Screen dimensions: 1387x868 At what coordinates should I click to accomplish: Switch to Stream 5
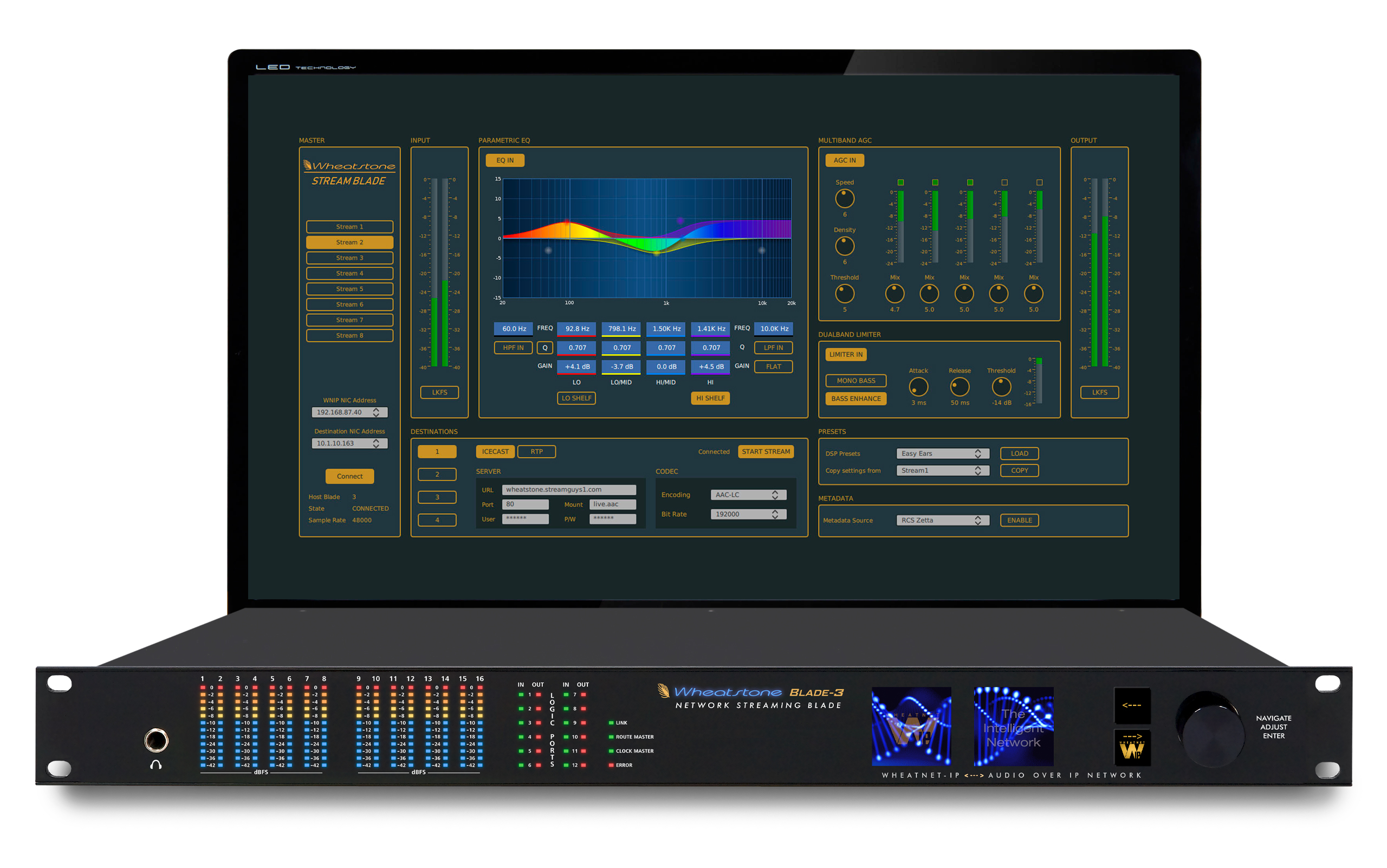349,289
